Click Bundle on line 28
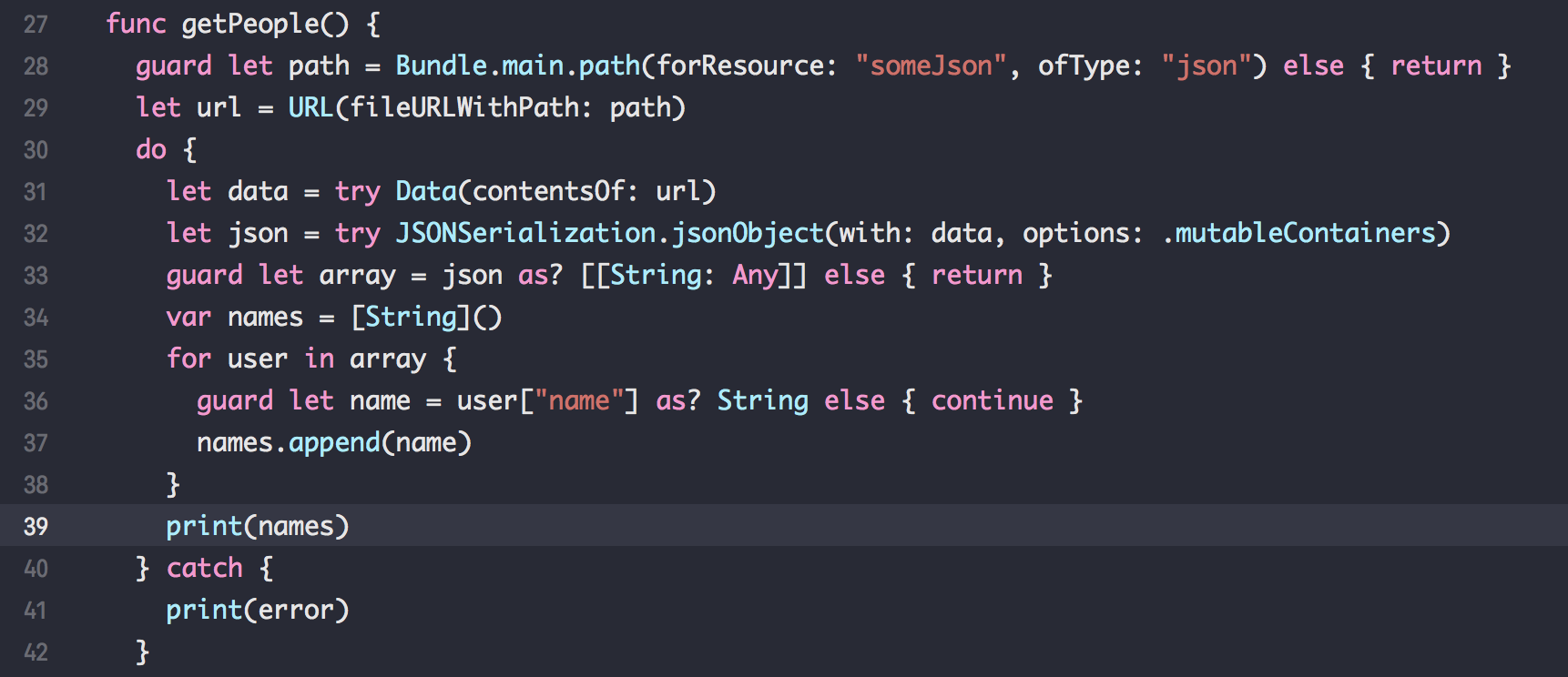 tap(442, 66)
